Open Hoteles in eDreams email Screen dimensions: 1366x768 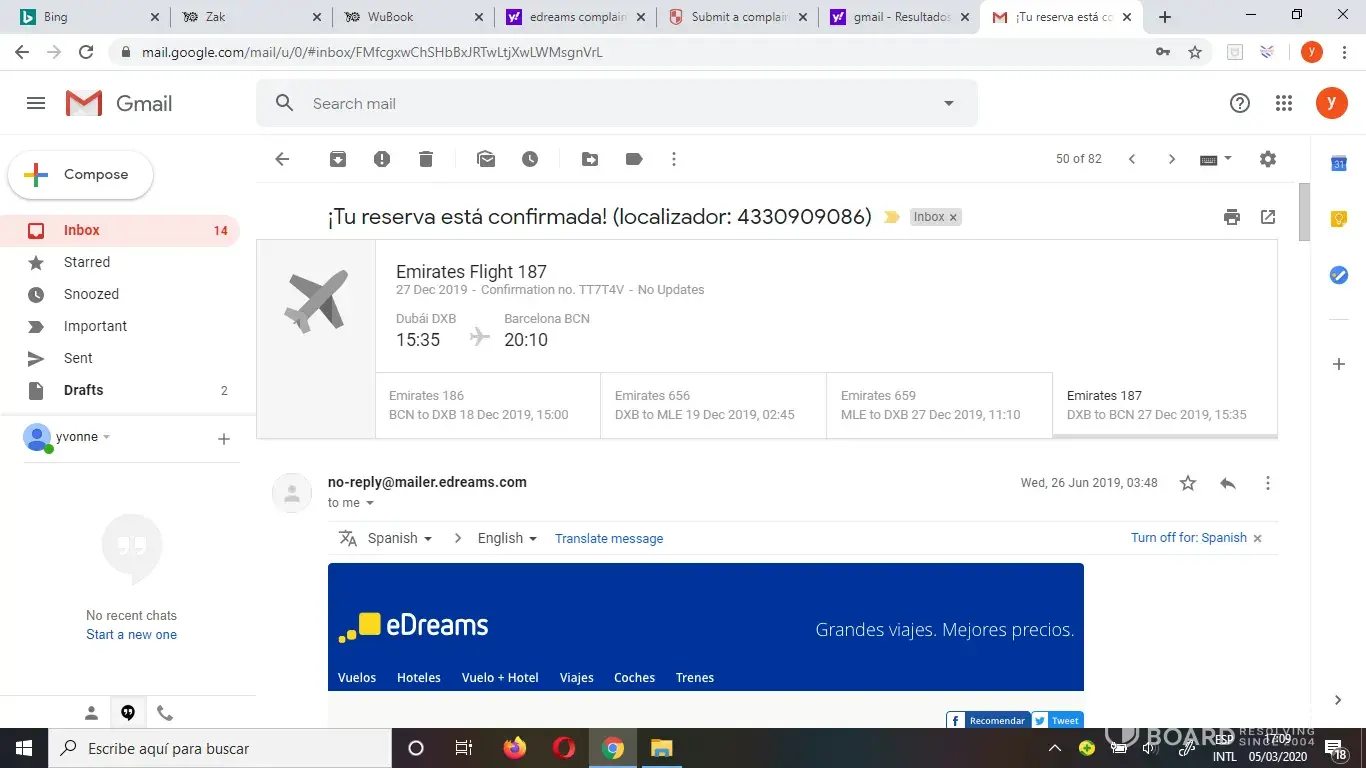(x=419, y=678)
